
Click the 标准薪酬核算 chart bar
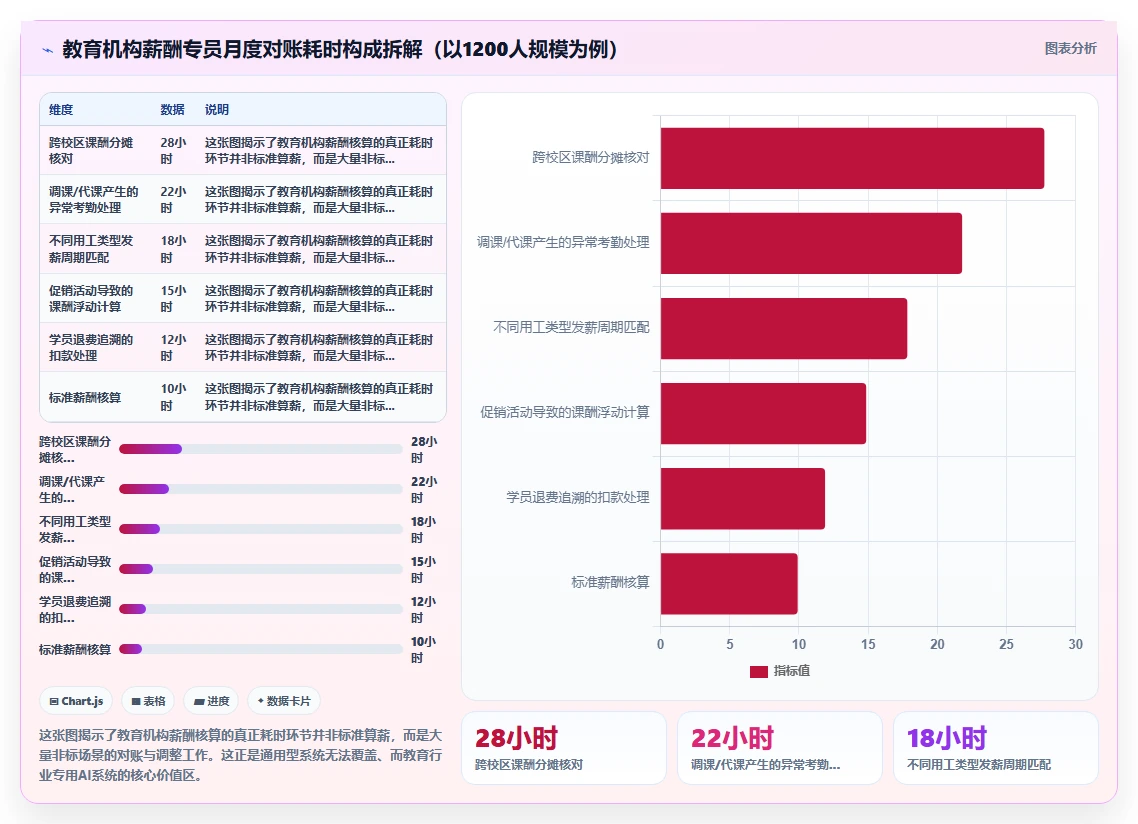[x=729, y=583]
